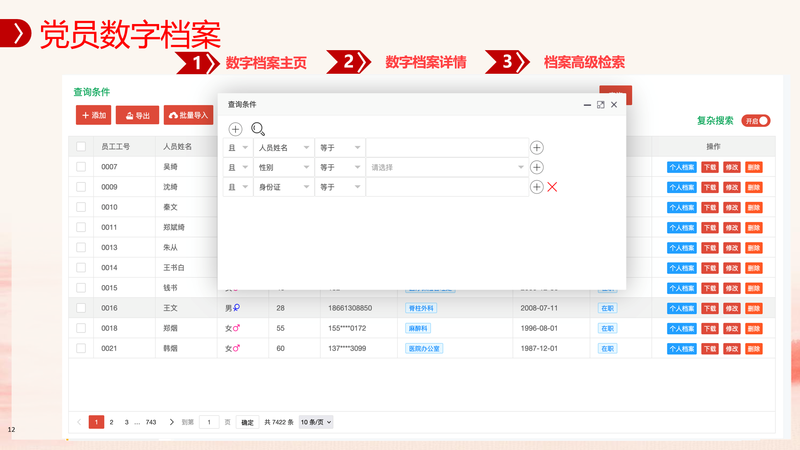Click the 批量导入 button
800x450 pixels.
(x=188, y=115)
